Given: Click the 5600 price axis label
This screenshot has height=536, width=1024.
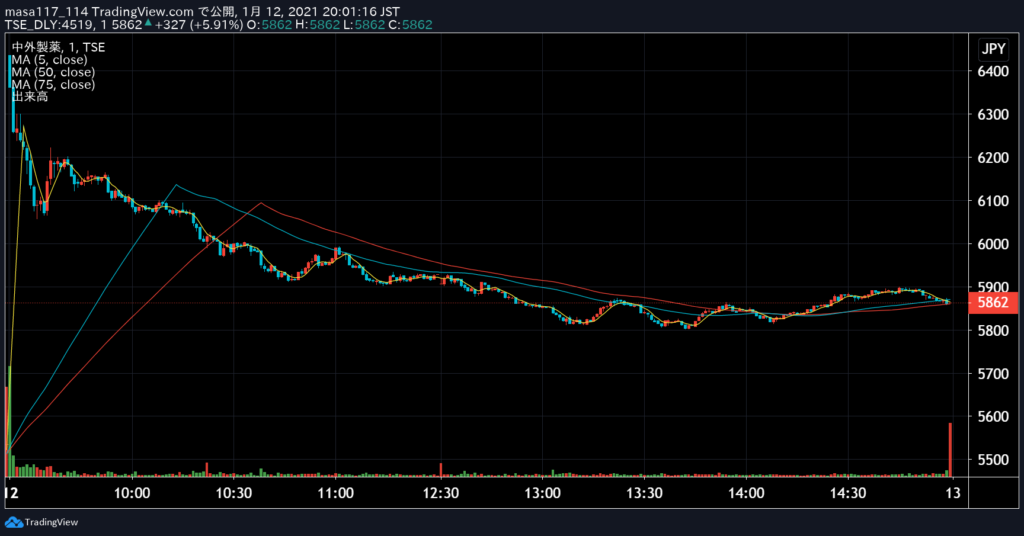Looking at the screenshot, I should (993, 417).
